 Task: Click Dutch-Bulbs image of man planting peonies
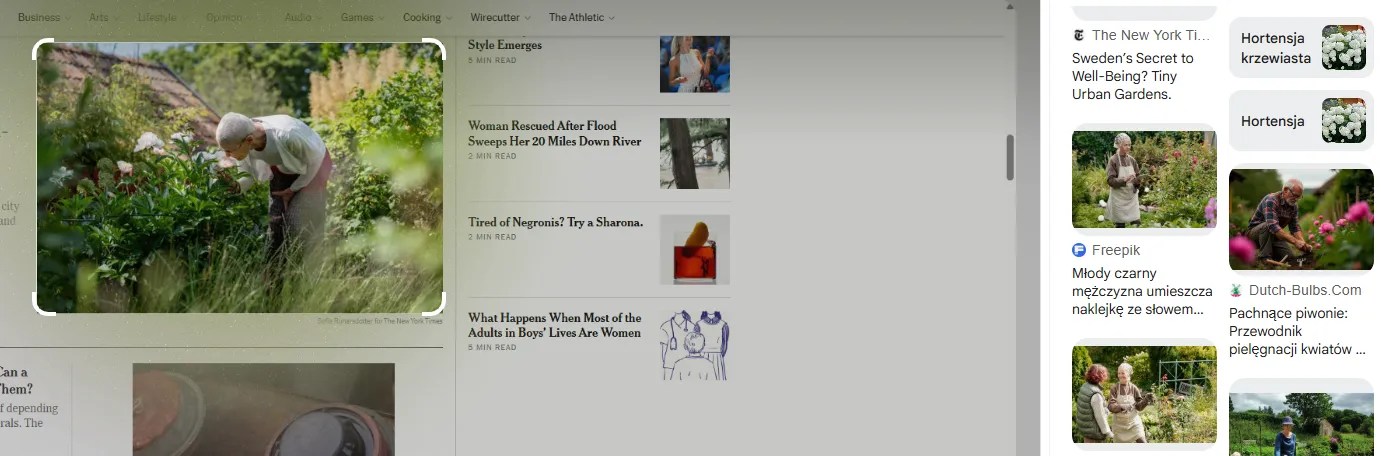tap(1301, 220)
